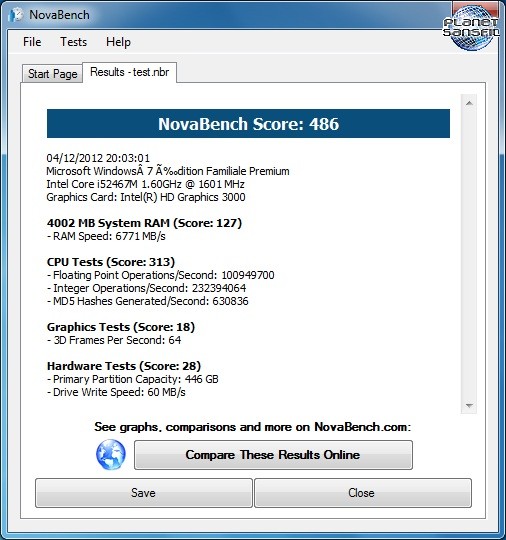Click the See graphs on NovaBench.com text
The image size is (506, 540).
tap(252, 427)
